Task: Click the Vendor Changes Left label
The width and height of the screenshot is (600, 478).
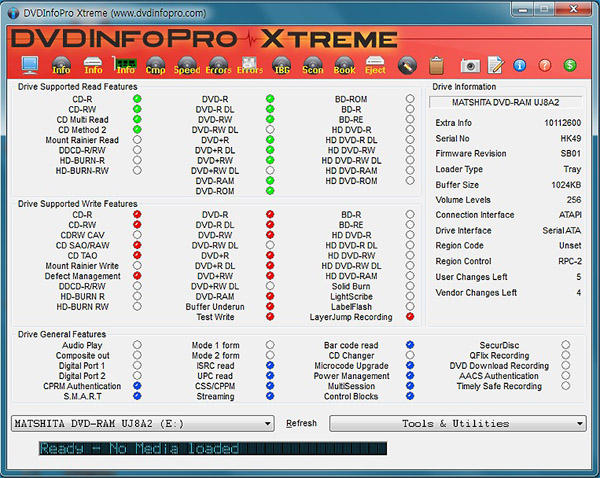Action: click(476, 292)
